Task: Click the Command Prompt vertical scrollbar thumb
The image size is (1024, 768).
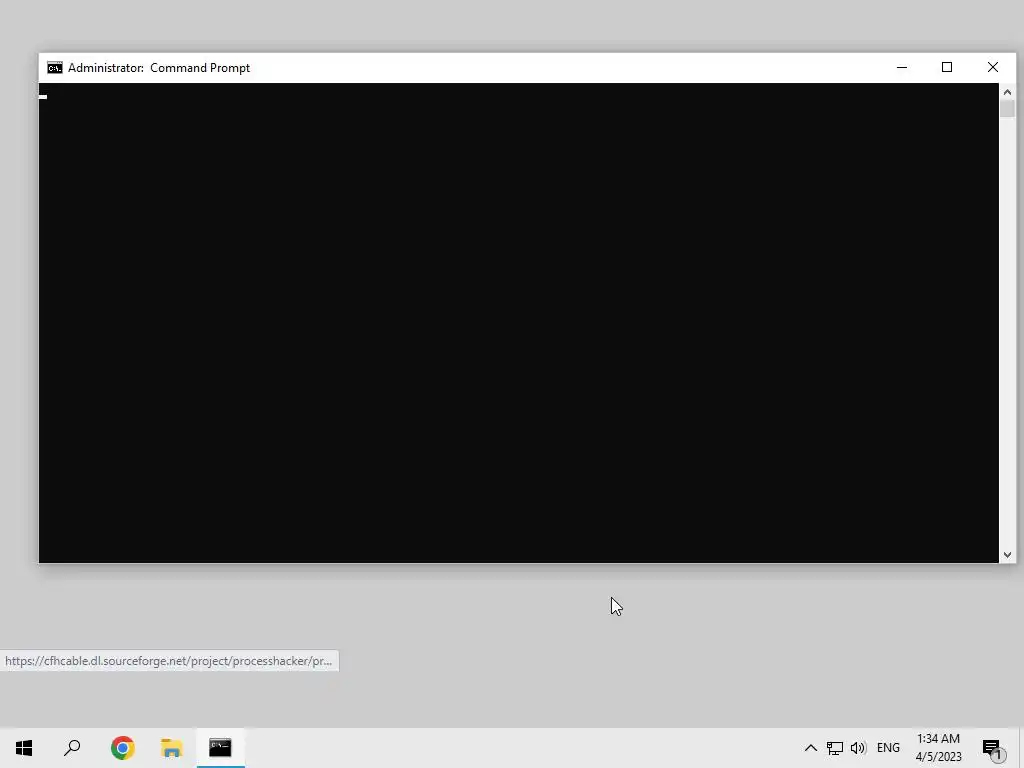Action: pyautogui.click(x=1007, y=109)
